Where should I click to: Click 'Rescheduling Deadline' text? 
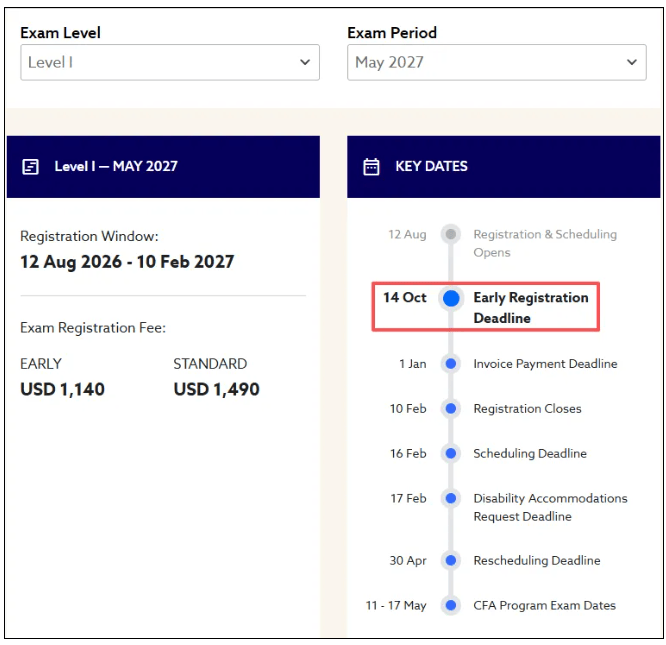tap(537, 561)
